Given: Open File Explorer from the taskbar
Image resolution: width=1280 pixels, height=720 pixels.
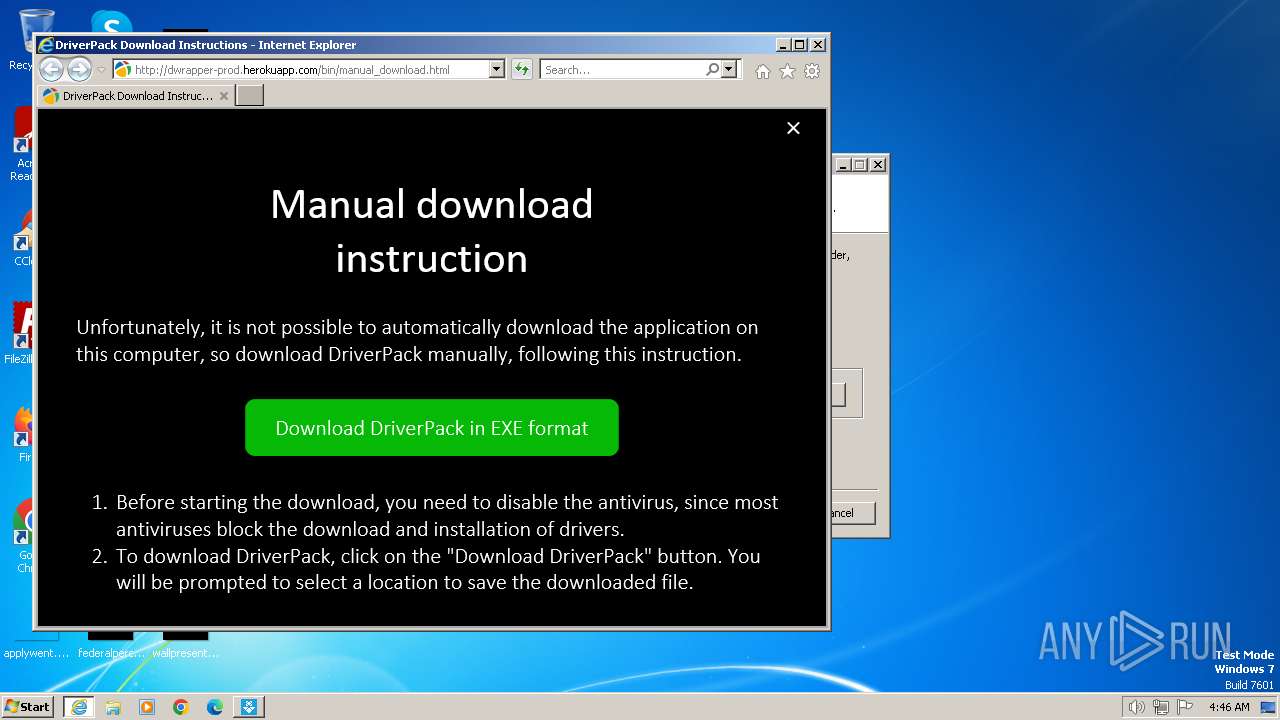Looking at the screenshot, I should (113, 707).
